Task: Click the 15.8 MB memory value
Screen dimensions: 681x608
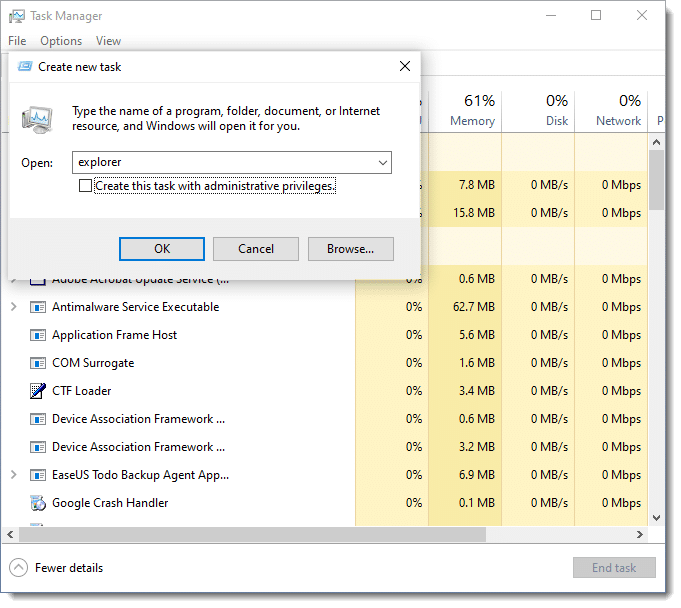Action: coord(474,213)
